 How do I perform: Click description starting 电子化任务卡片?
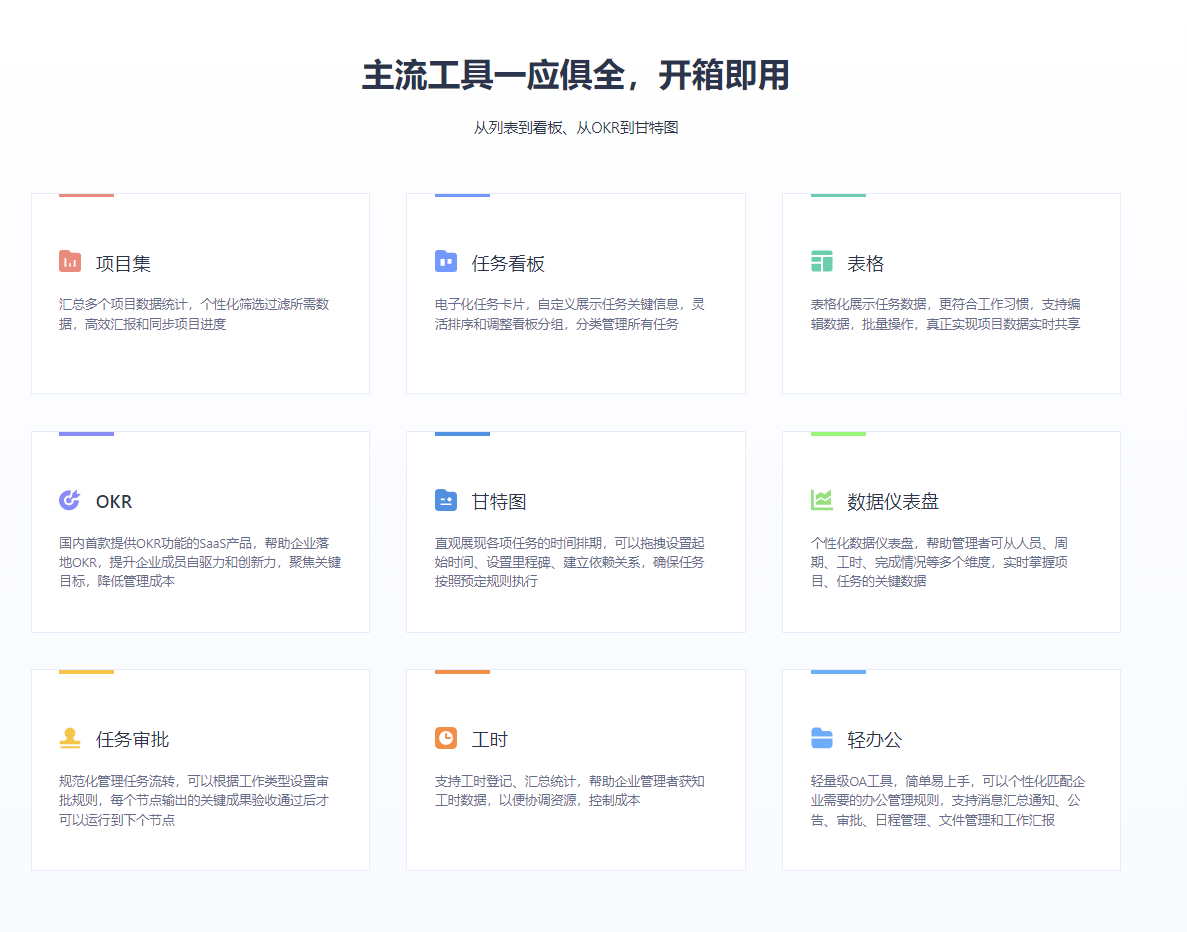pyautogui.click(x=570, y=314)
